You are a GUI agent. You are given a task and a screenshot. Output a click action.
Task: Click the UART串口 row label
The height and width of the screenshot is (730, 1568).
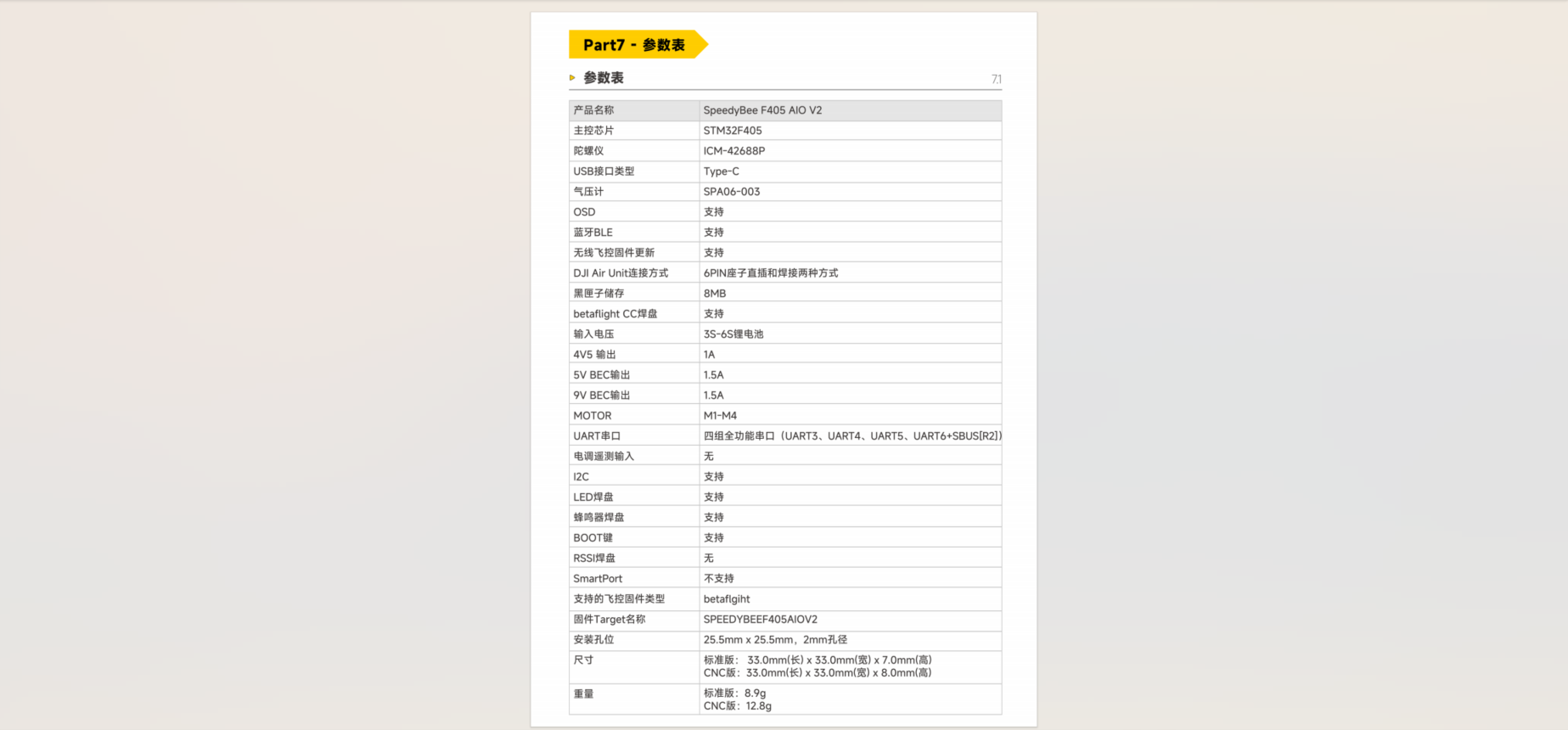tap(597, 436)
